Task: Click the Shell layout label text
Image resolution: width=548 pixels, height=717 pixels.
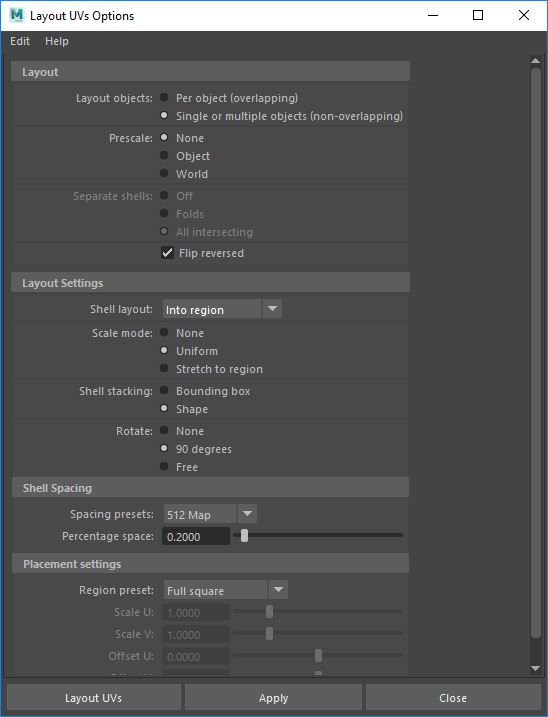Action: pyautogui.click(x=121, y=309)
